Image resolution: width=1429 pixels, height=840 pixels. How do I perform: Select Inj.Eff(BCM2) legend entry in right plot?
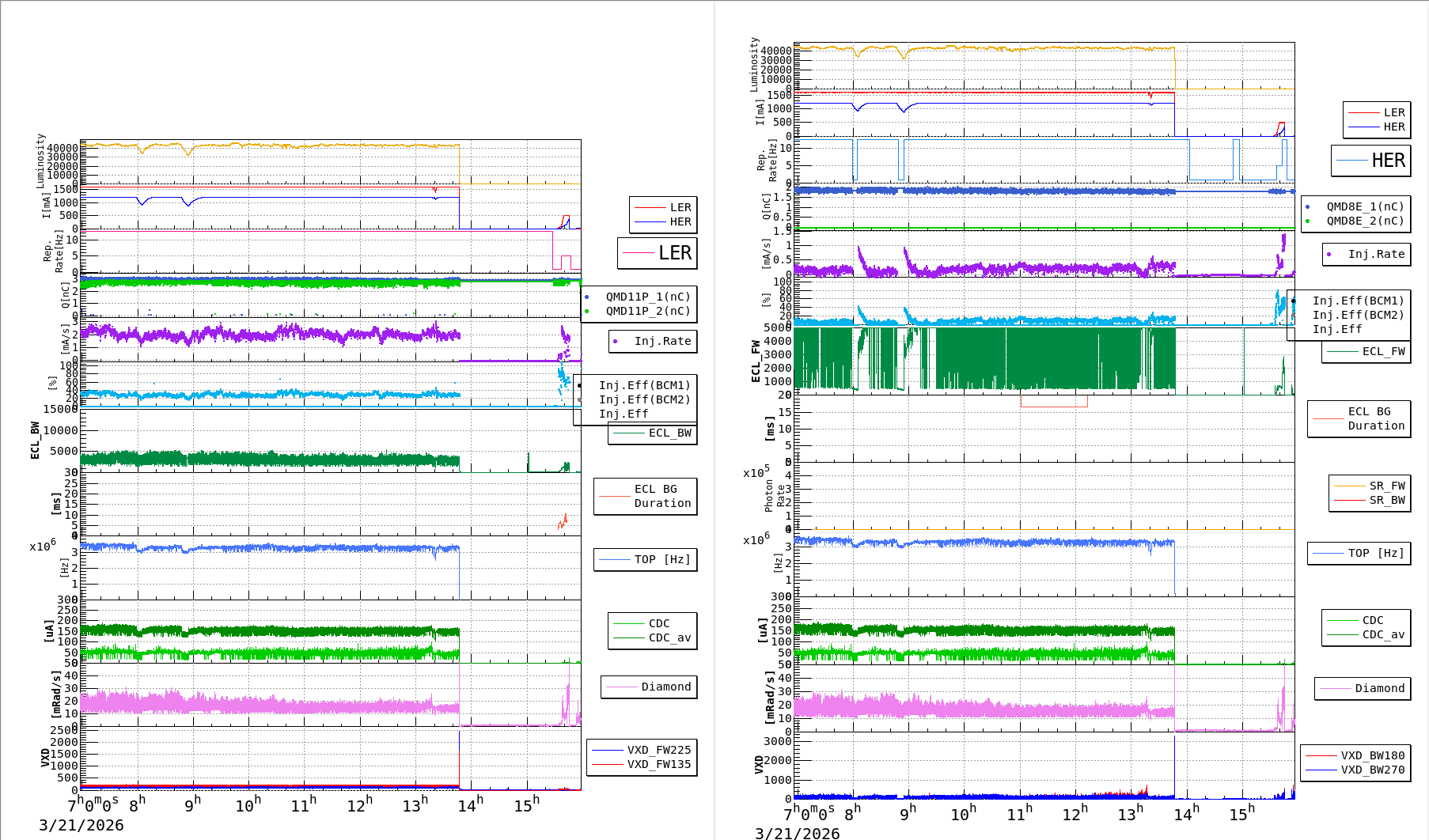1358,315
